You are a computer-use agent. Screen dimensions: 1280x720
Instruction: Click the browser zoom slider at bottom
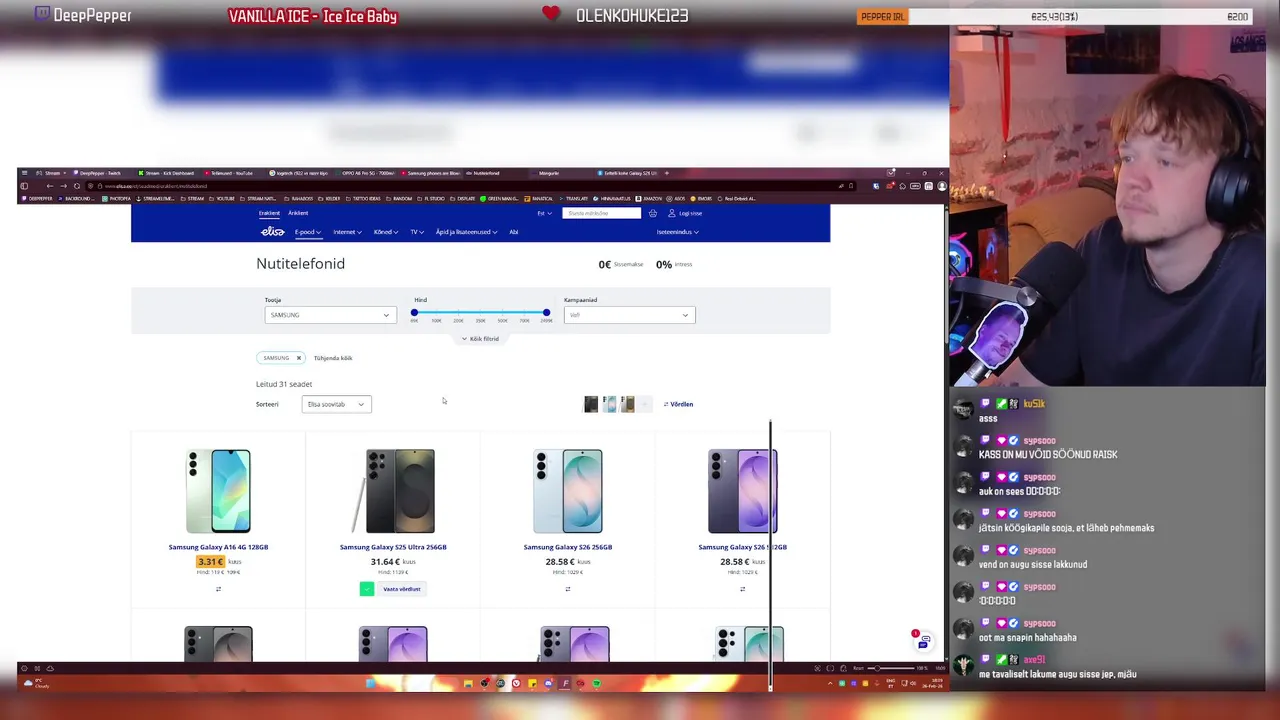[893, 668]
